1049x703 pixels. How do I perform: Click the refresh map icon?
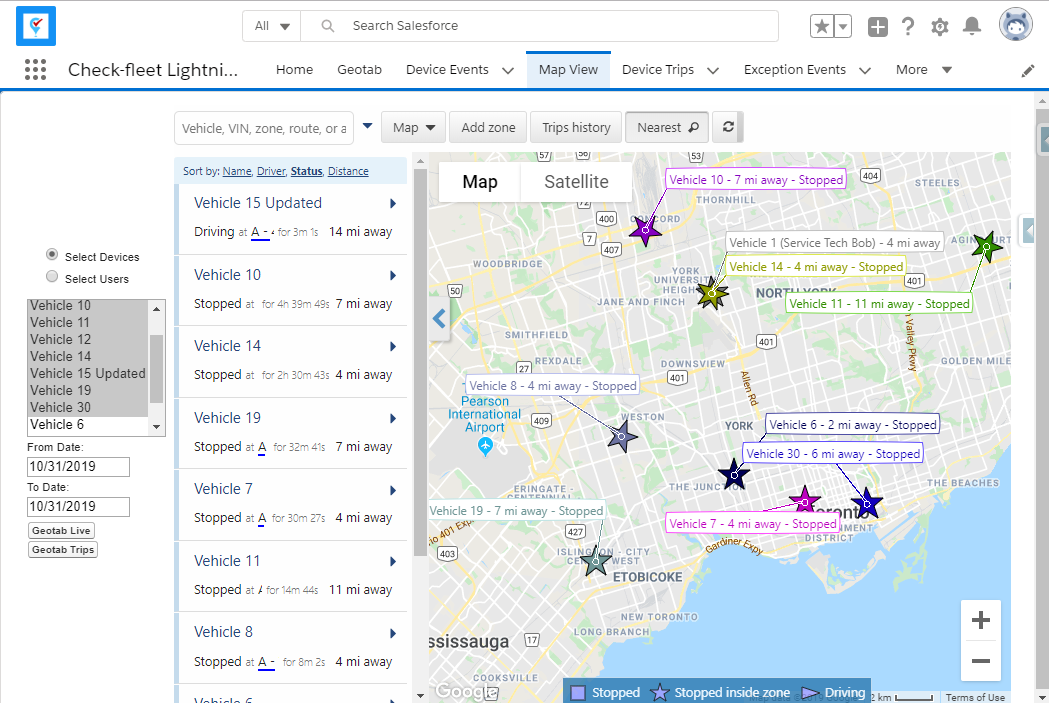click(x=728, y=127)
